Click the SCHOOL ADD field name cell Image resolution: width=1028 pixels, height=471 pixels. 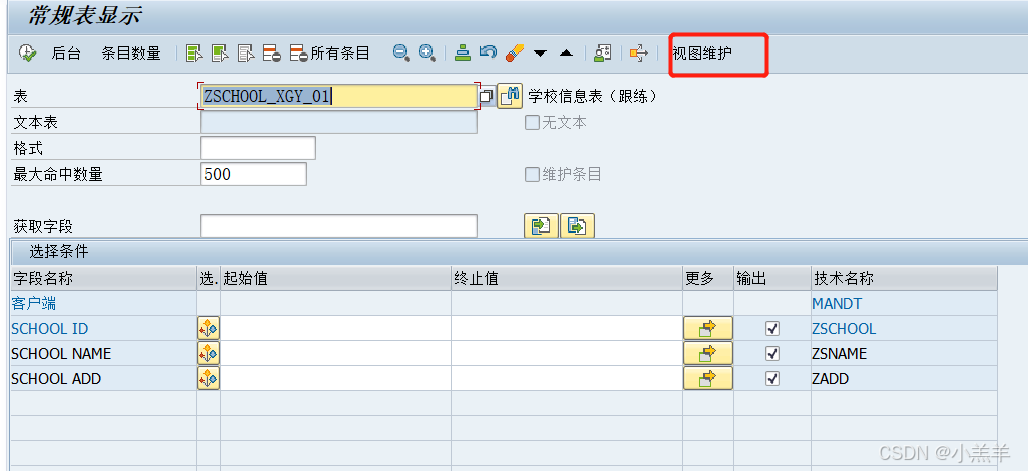(104, 379)
